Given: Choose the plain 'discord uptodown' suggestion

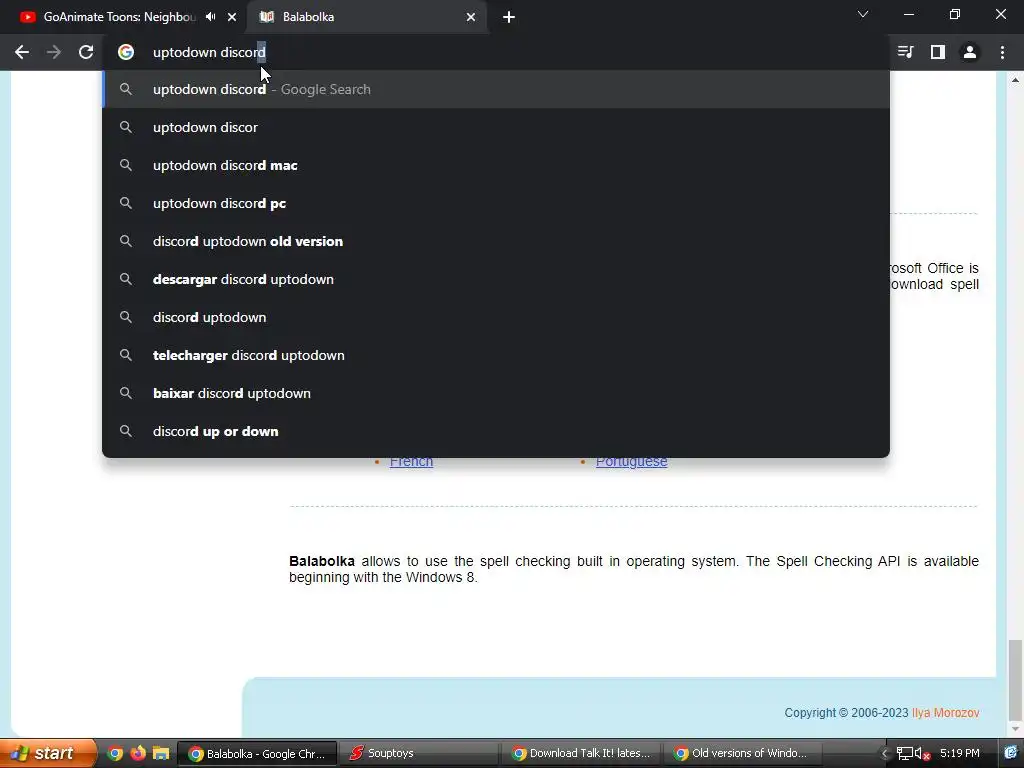Looking at the screenshot, I should [496, 317].
